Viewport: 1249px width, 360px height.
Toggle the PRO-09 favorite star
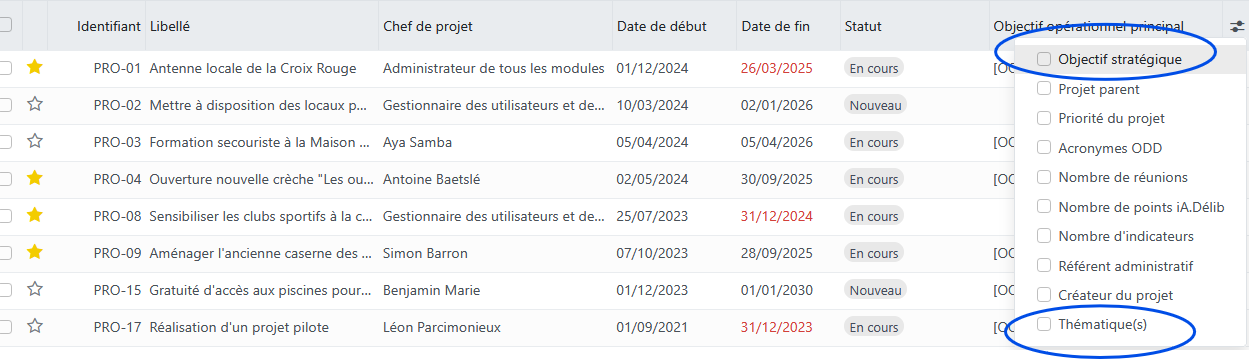click(35, 253)
